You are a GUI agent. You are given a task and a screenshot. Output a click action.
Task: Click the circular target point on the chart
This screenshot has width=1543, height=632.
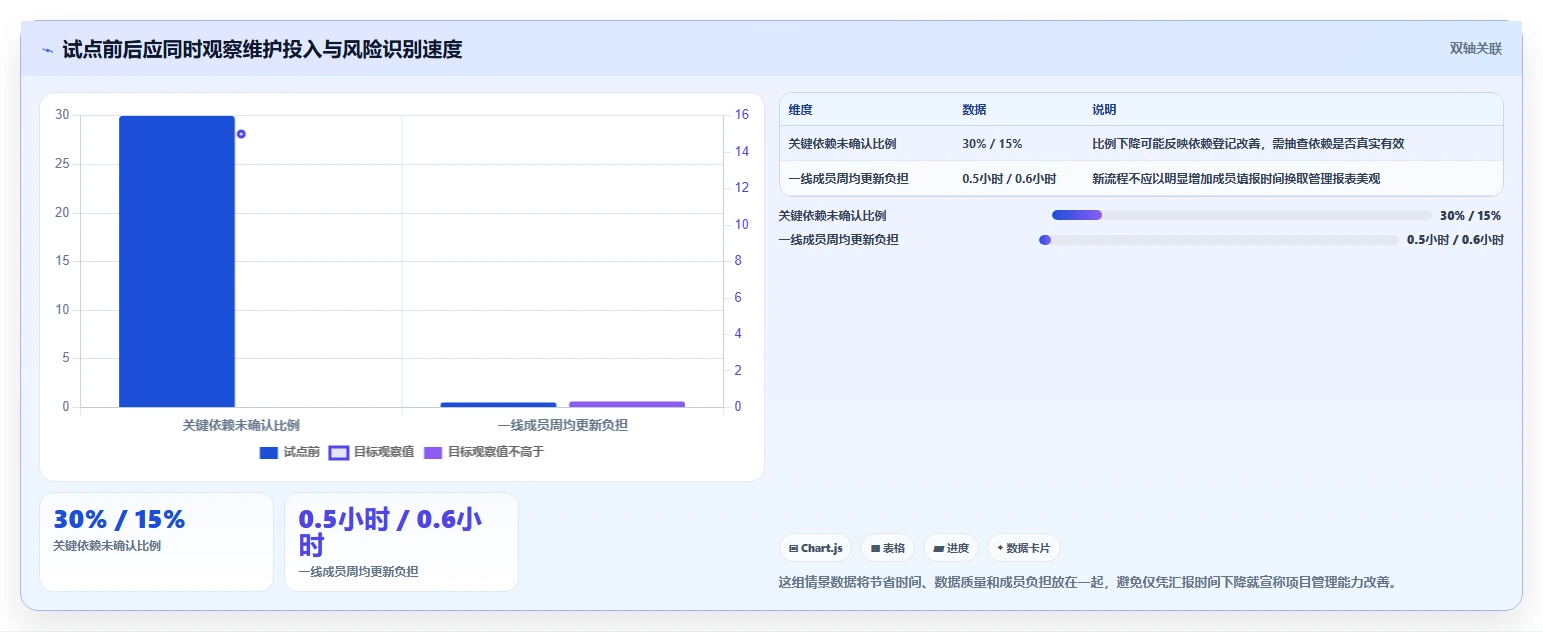pos(241,134)
